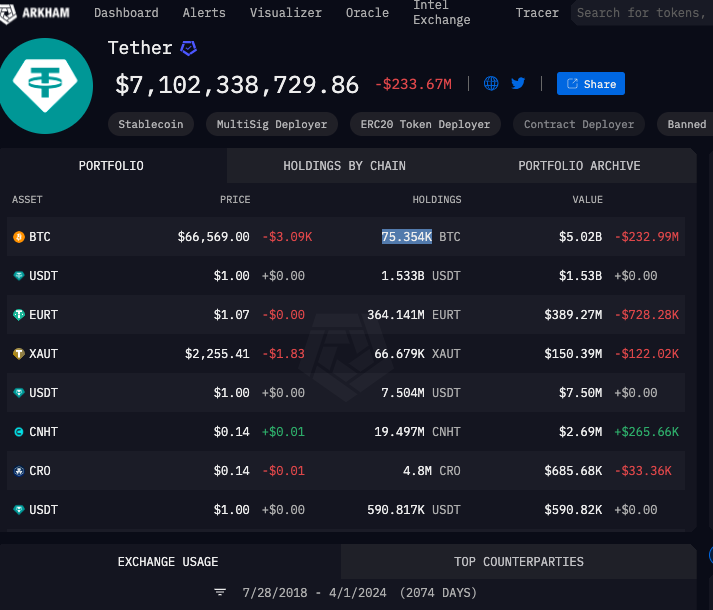Go to Alerts in top navigation
This screenshot has height=610, width=713.
[x=204, y=13]
